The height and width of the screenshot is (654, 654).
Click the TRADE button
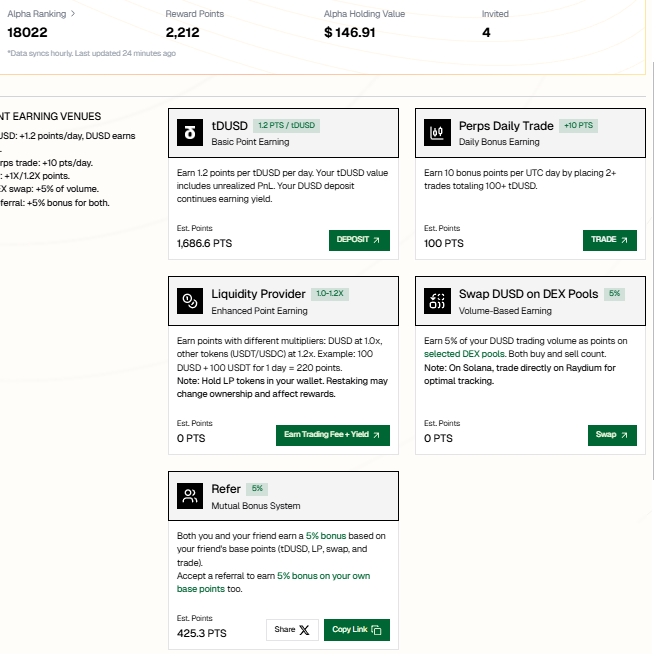tap(610, 240)
